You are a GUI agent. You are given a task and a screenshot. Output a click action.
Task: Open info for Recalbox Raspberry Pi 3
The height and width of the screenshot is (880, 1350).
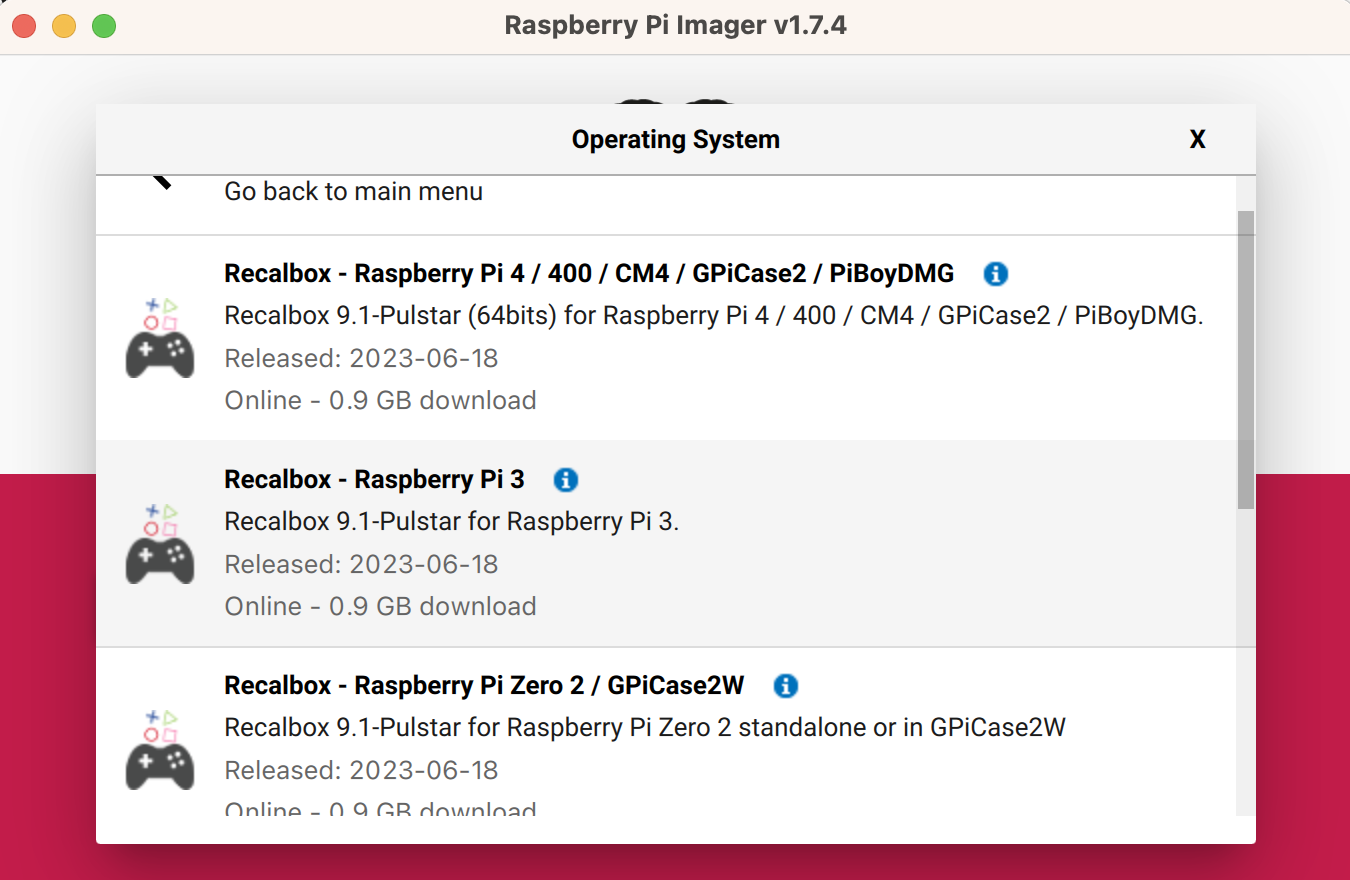coord(565,480)
